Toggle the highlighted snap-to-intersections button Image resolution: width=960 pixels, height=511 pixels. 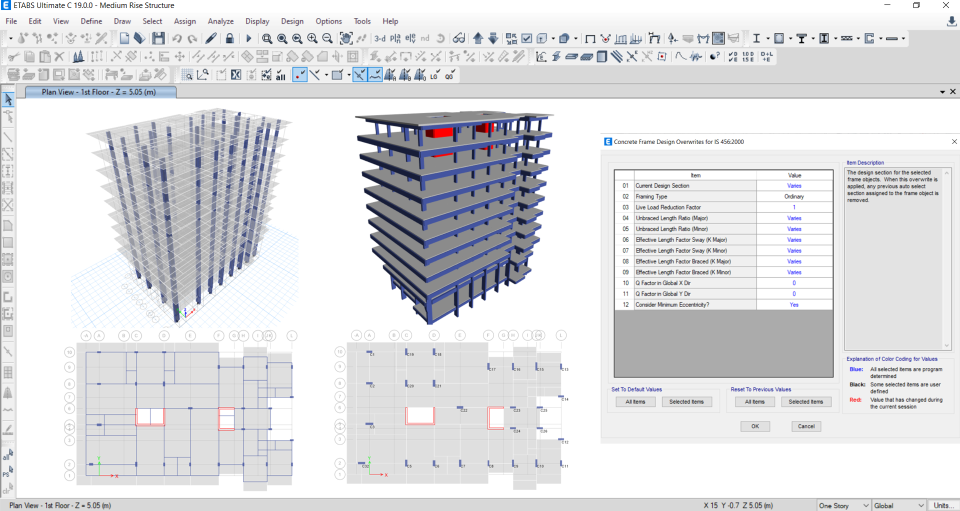point(358,74)
